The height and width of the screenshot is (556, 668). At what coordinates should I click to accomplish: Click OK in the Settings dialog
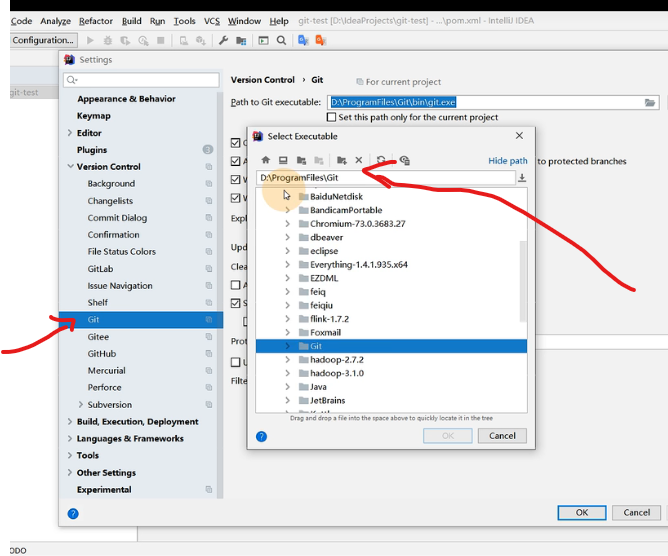point(582,513)
